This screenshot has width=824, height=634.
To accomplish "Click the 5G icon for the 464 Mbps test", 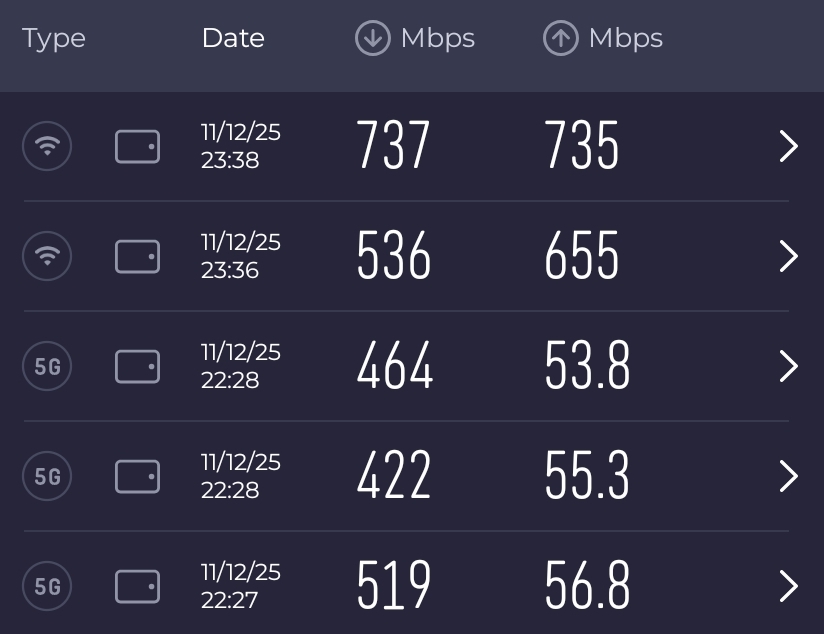I will point(47,367).
